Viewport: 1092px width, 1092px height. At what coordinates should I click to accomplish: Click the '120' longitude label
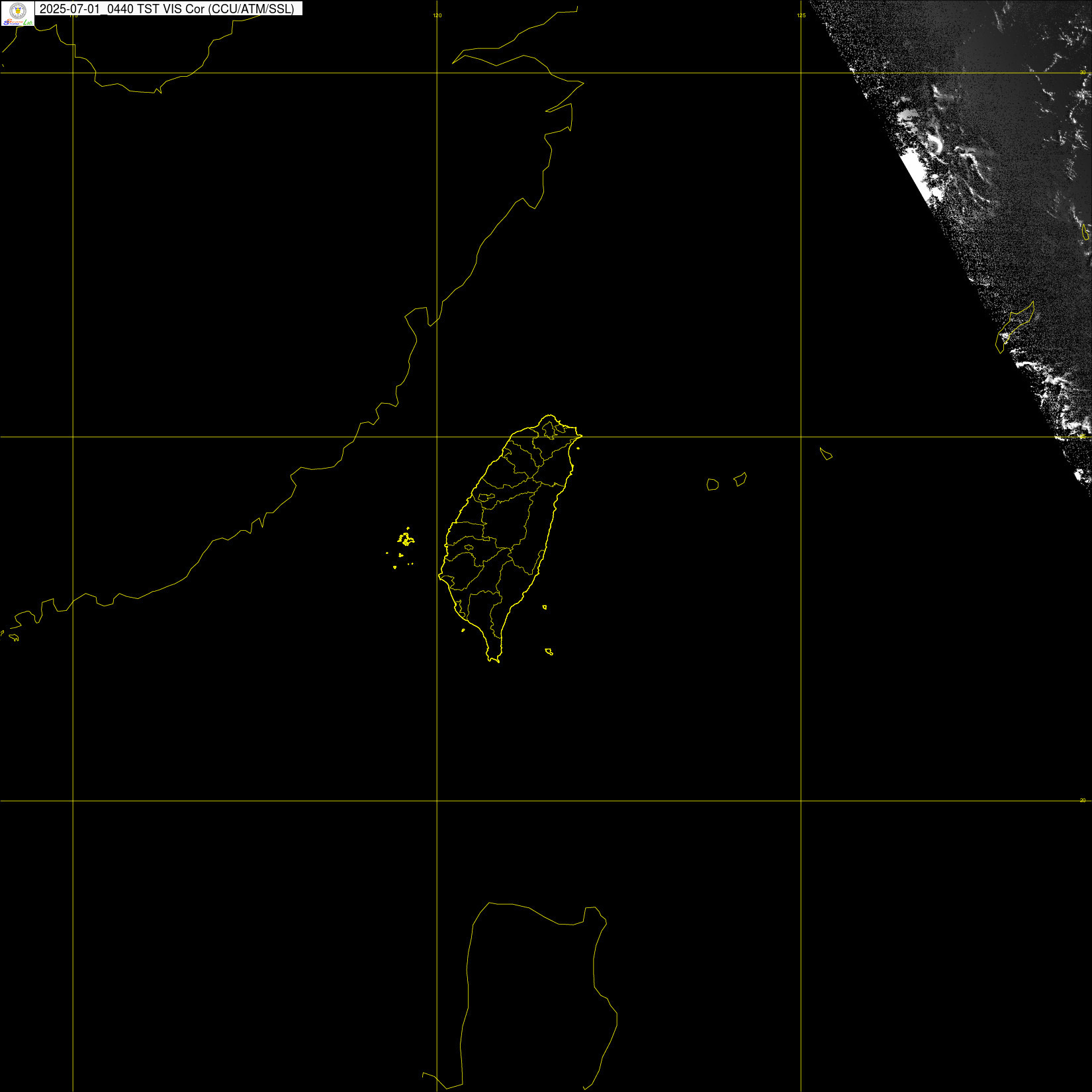pos(437,15)
